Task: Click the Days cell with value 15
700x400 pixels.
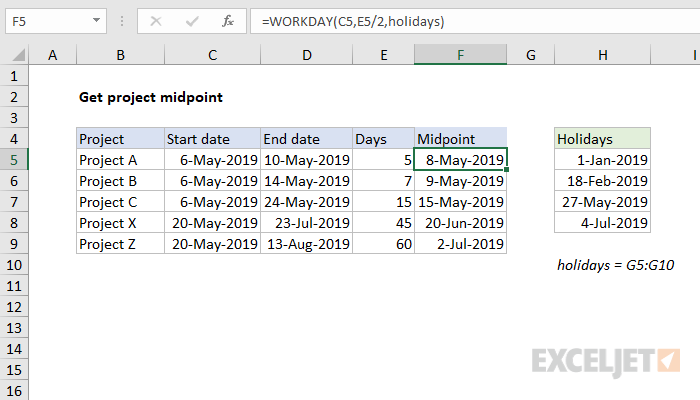Action: coord(383,202)
